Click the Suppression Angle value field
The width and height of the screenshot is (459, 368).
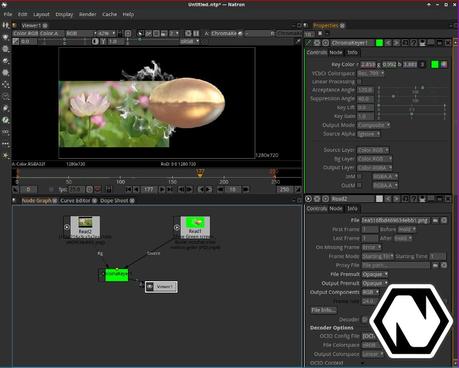point(365,99)
